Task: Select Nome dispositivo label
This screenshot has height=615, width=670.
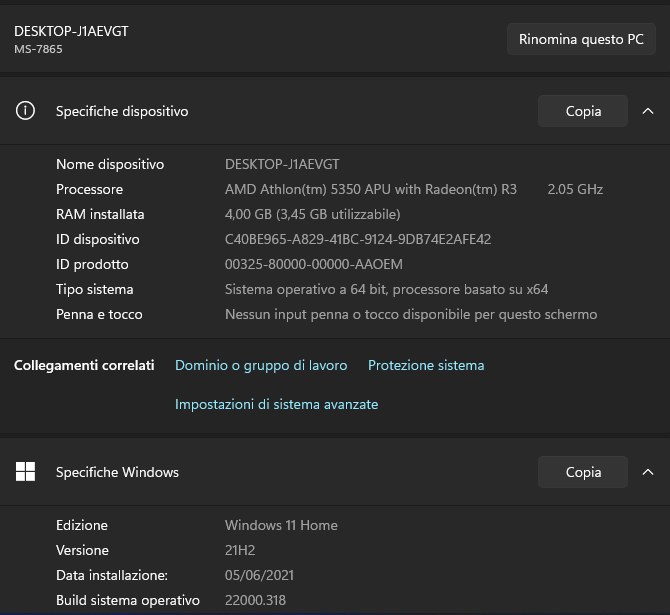Action: pos(110,164)
